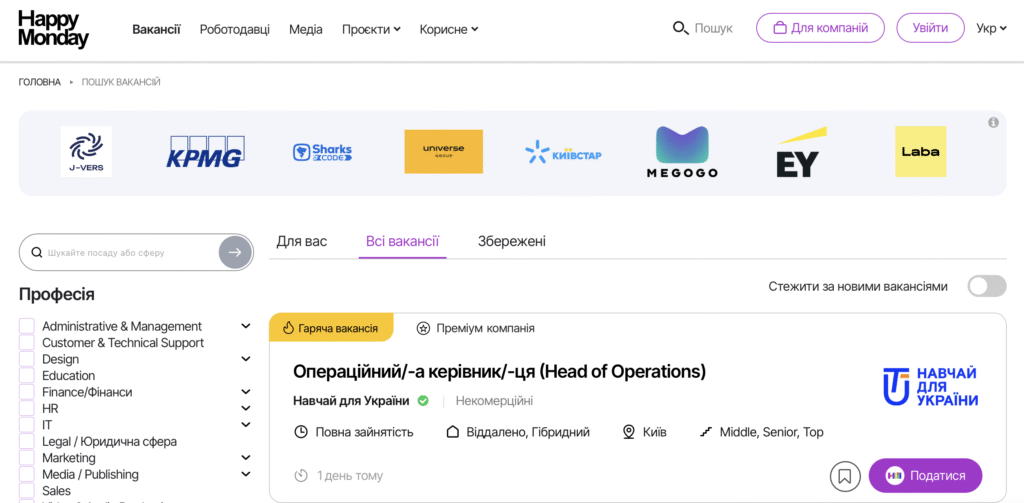Click the clock icon beside Повна зайнятість
Viewport: 1024px width, 503px height.
(x=301, y=432)
